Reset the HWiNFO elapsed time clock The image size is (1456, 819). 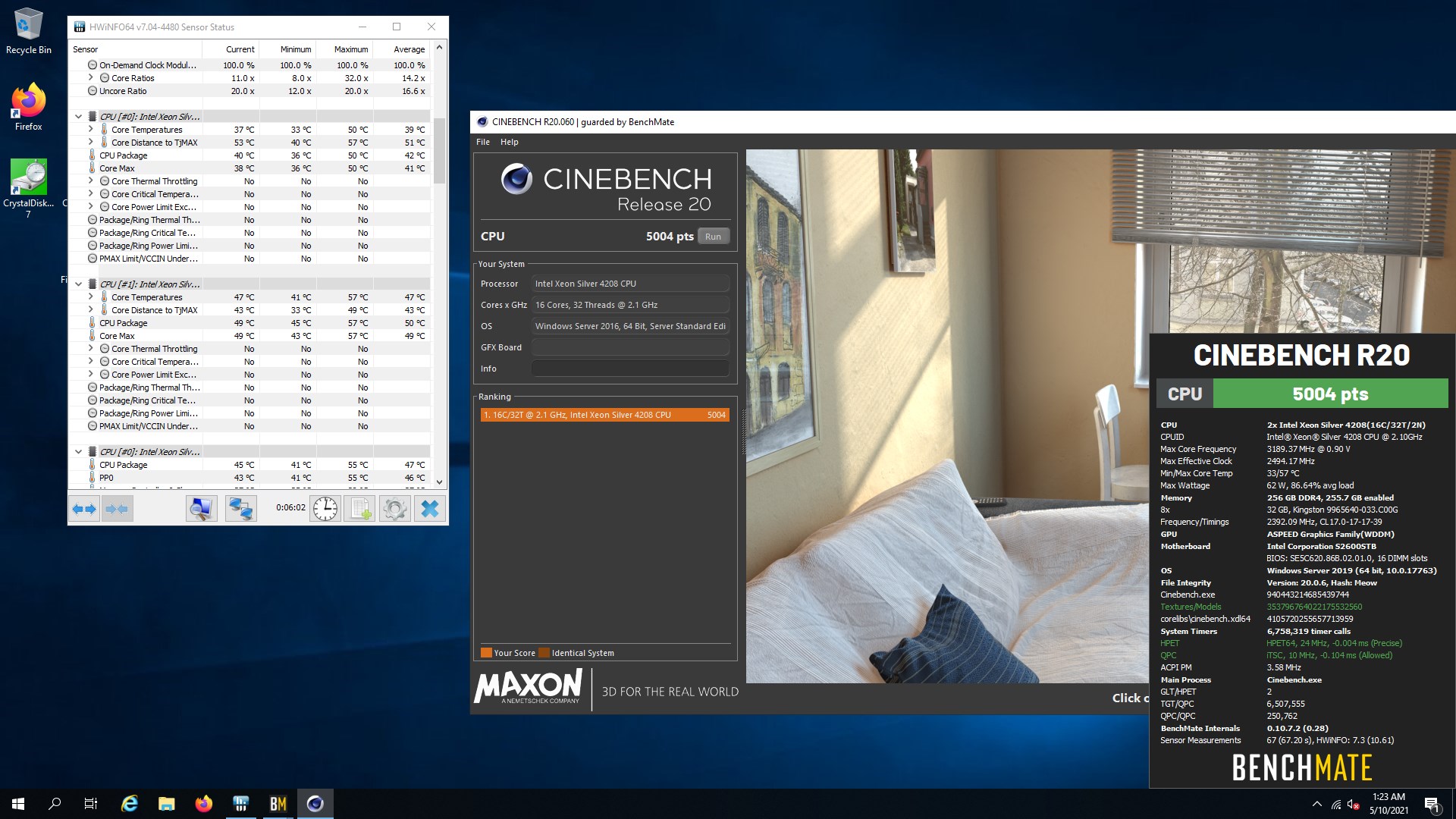(326, 509)
